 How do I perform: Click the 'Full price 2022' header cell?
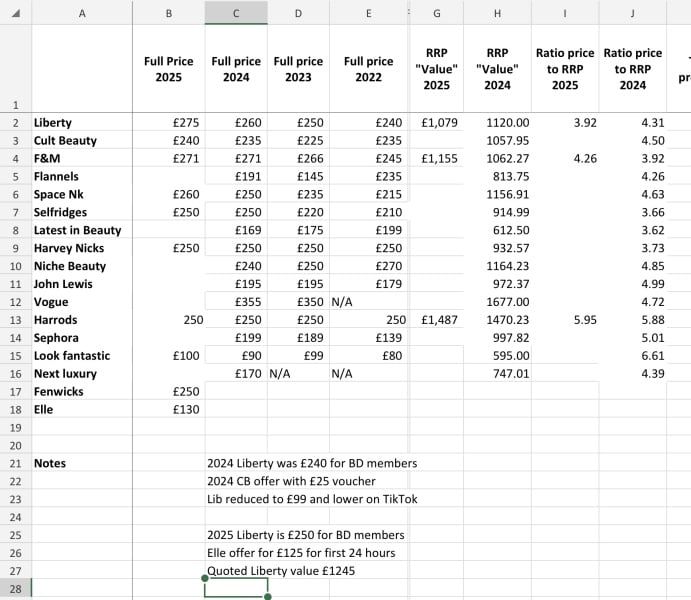(369, 69)
